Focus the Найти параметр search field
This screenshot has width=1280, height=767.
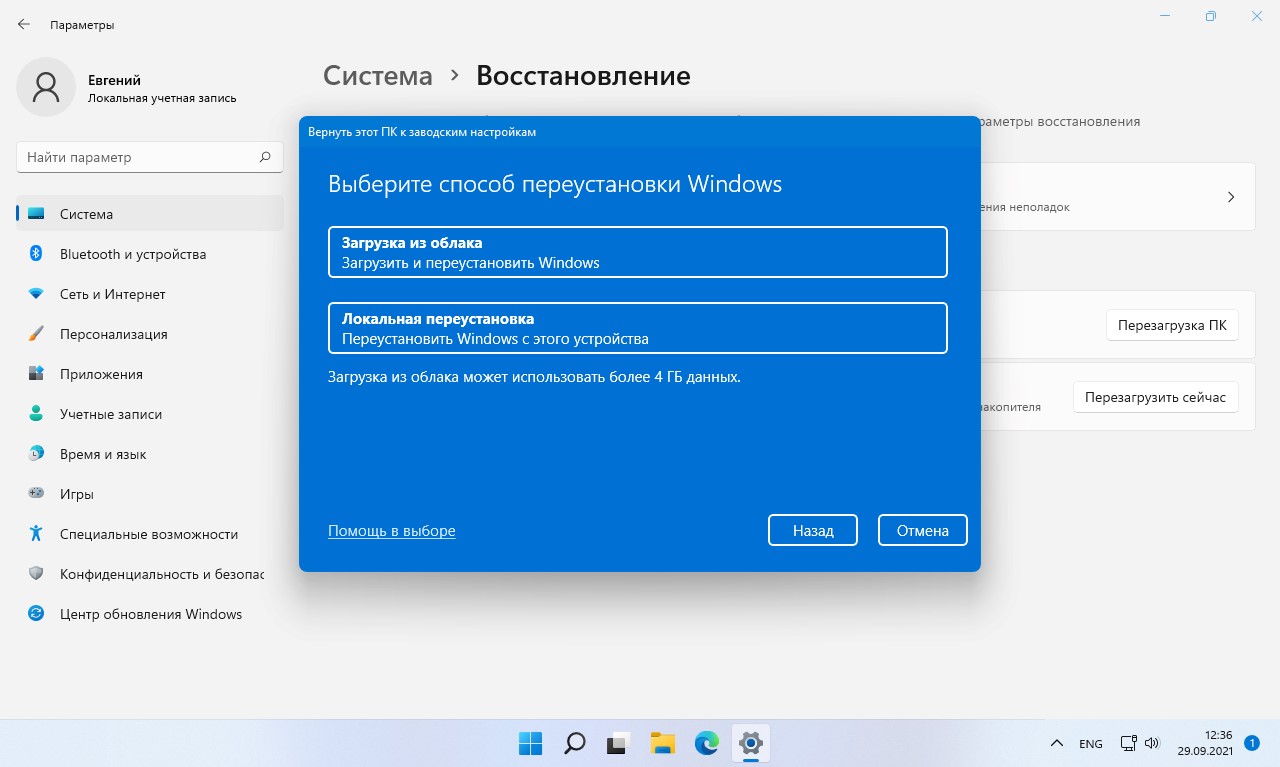(x=150, y=157)
